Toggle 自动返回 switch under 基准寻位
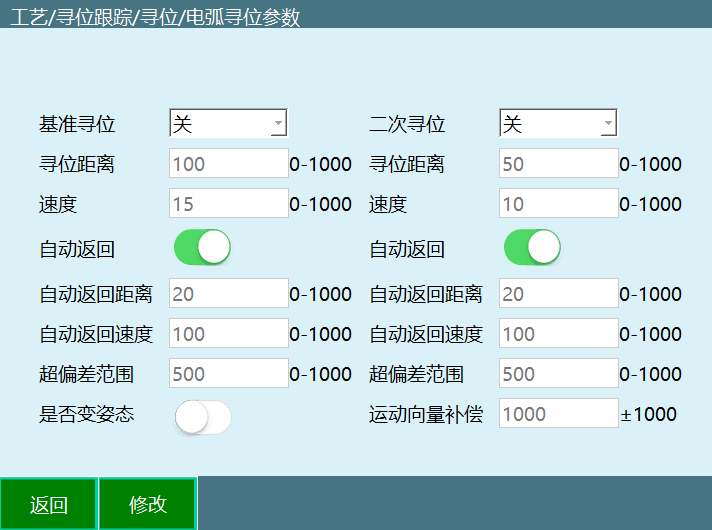 (x=202, y=248)
